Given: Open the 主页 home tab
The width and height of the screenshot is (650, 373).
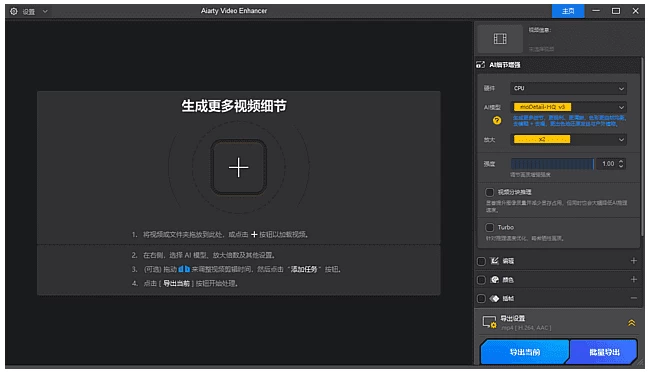Looking at the screenshot, I should tap(568, 11).
